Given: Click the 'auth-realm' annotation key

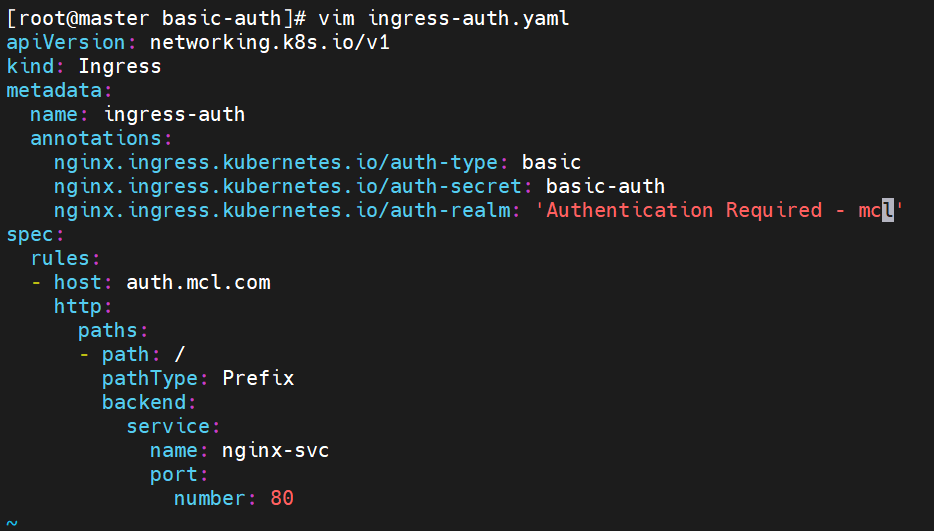Looking at the screenshot, I should [283, 210].
